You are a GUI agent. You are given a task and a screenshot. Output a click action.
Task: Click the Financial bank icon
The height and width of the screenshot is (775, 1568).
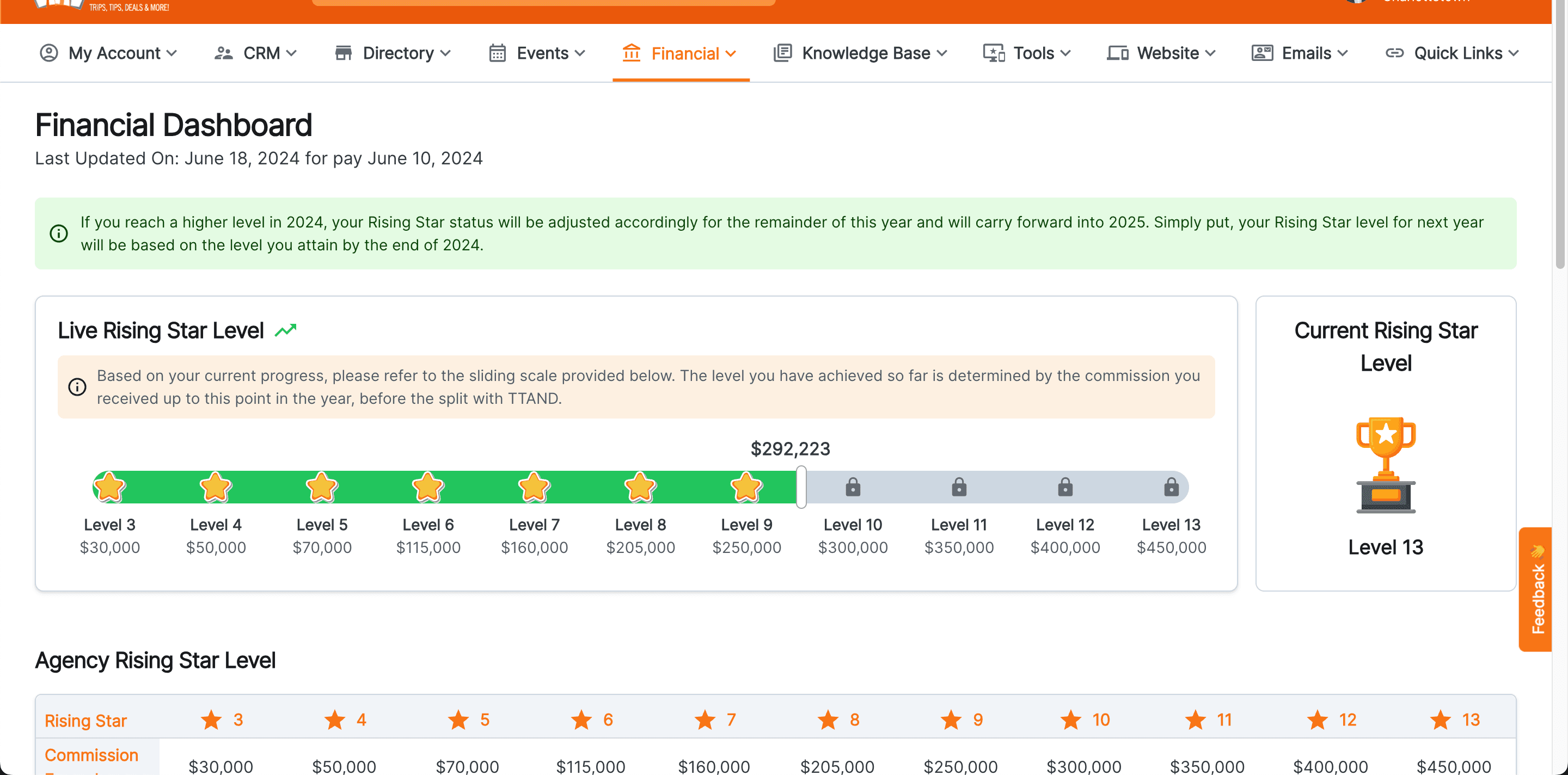[x=631, y=53]
